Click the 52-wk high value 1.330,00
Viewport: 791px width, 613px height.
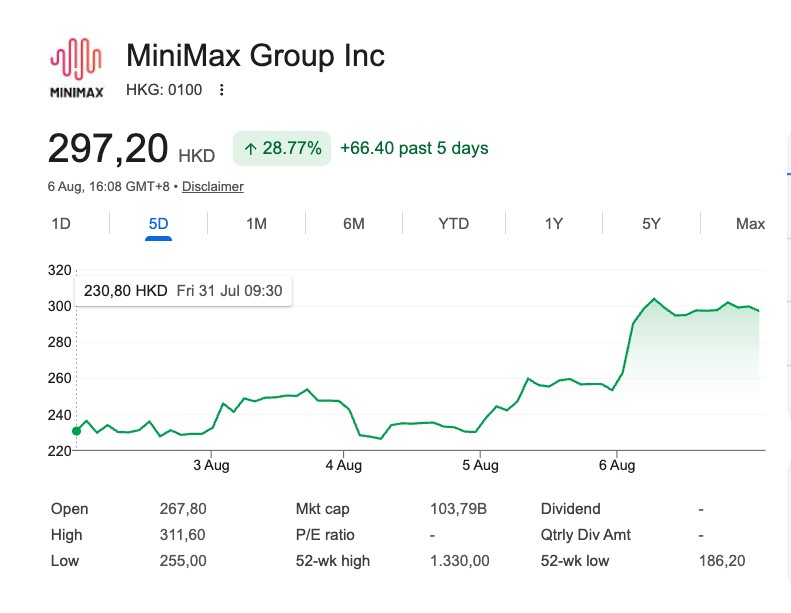point(460,561)
